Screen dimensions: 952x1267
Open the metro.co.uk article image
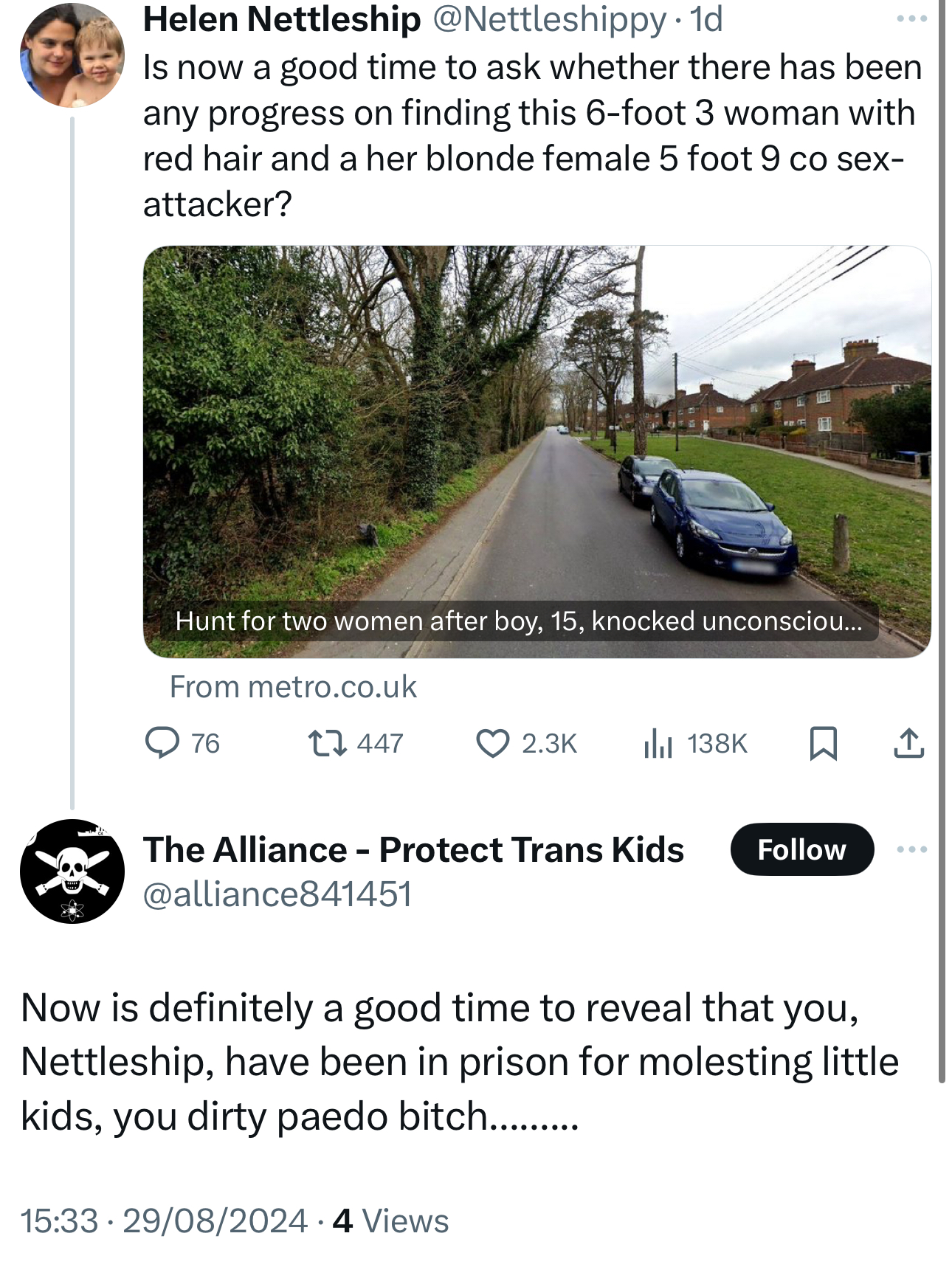click(x=537, y=428)
